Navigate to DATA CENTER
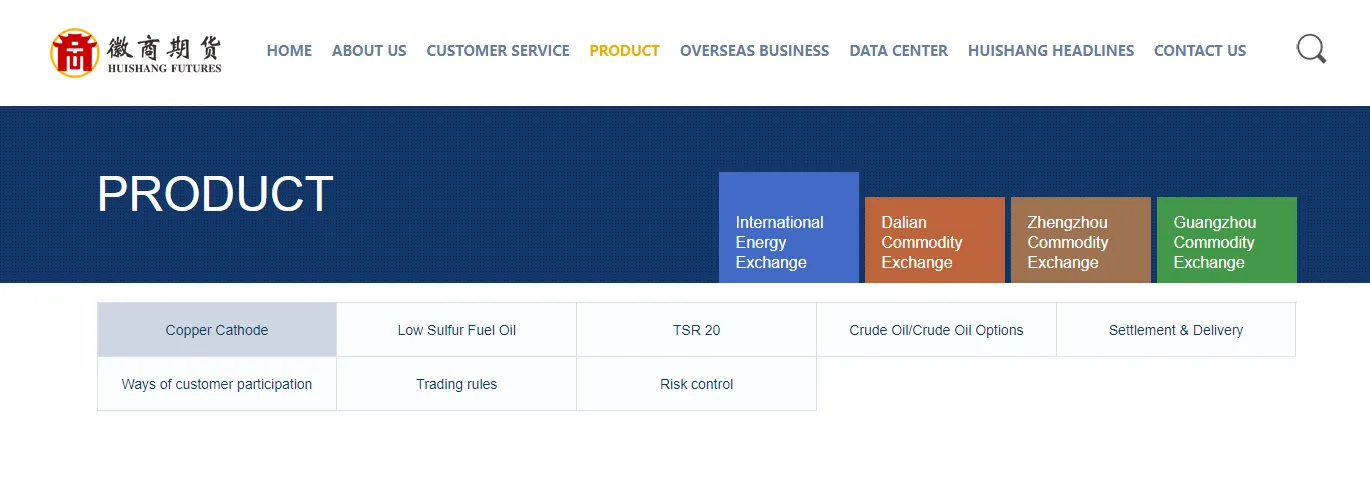 click(898, 50)
